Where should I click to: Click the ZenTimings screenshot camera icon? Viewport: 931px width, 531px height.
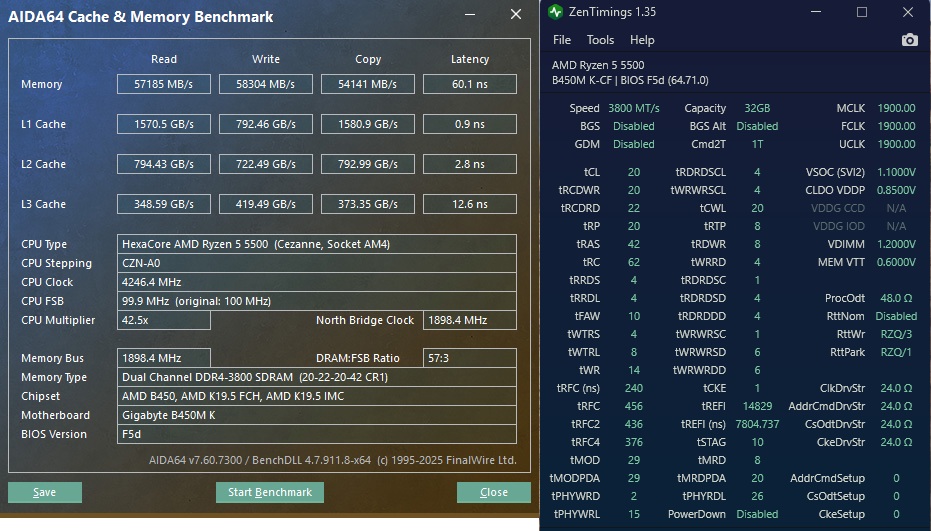[x=909, y=40]
